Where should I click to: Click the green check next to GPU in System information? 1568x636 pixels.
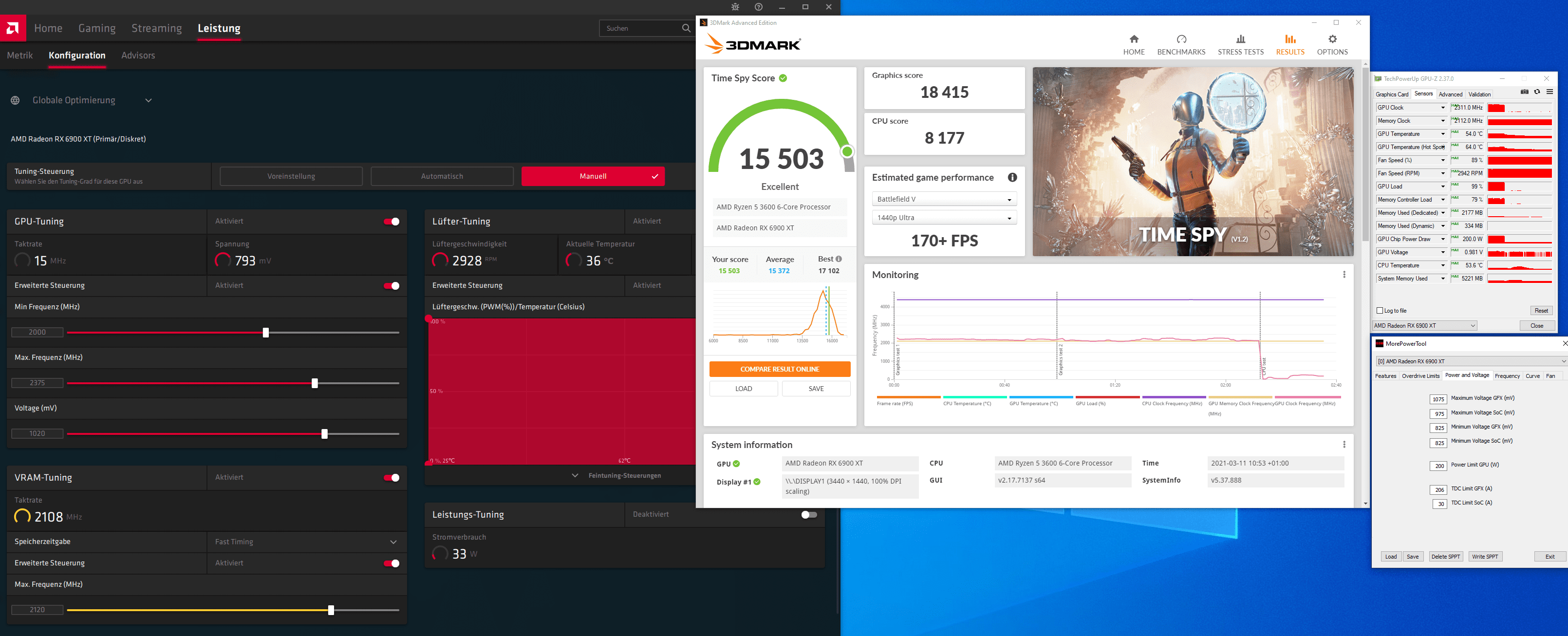(x=736, y=464)
